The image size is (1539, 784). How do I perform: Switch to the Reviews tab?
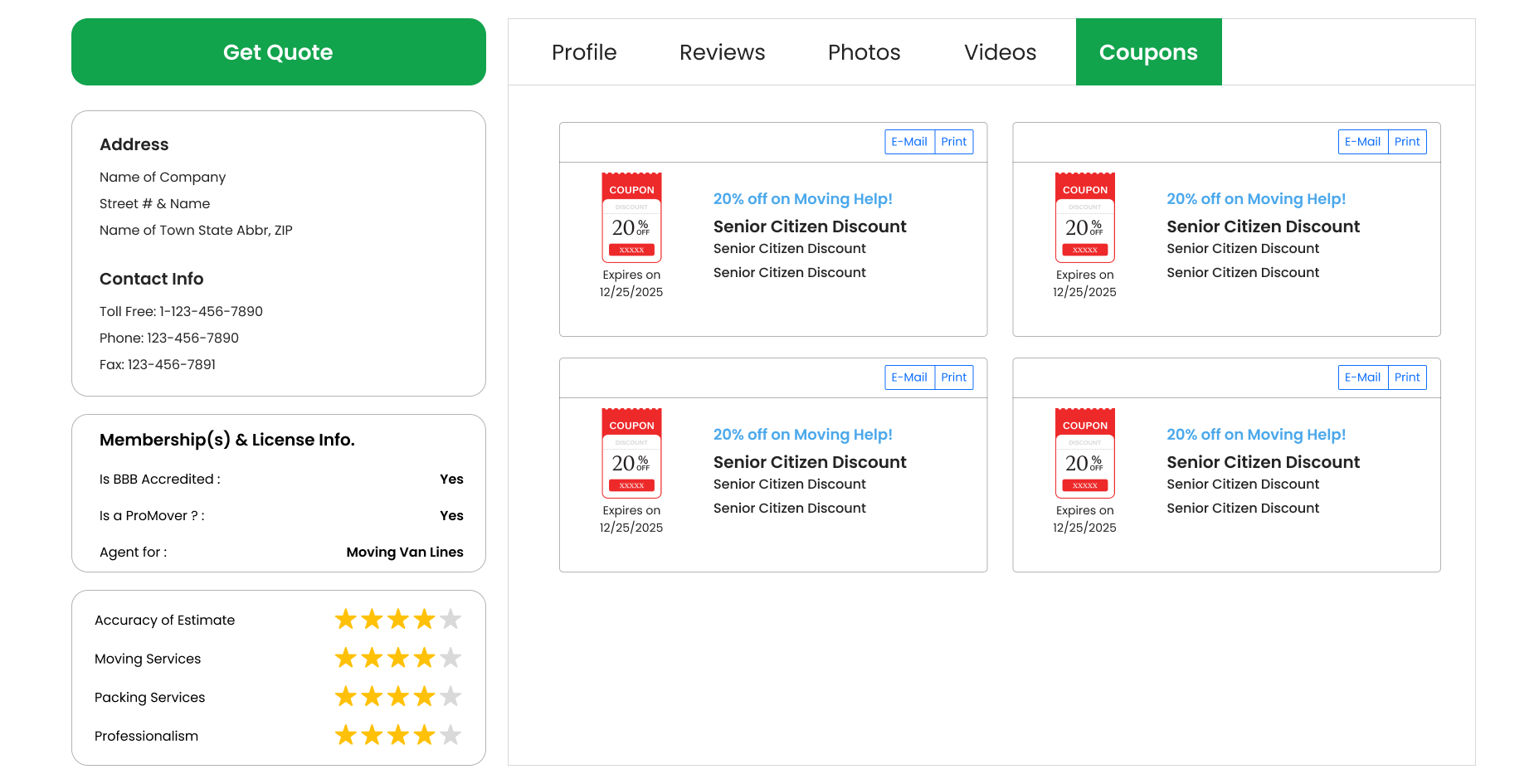click(x=722, y=51)
